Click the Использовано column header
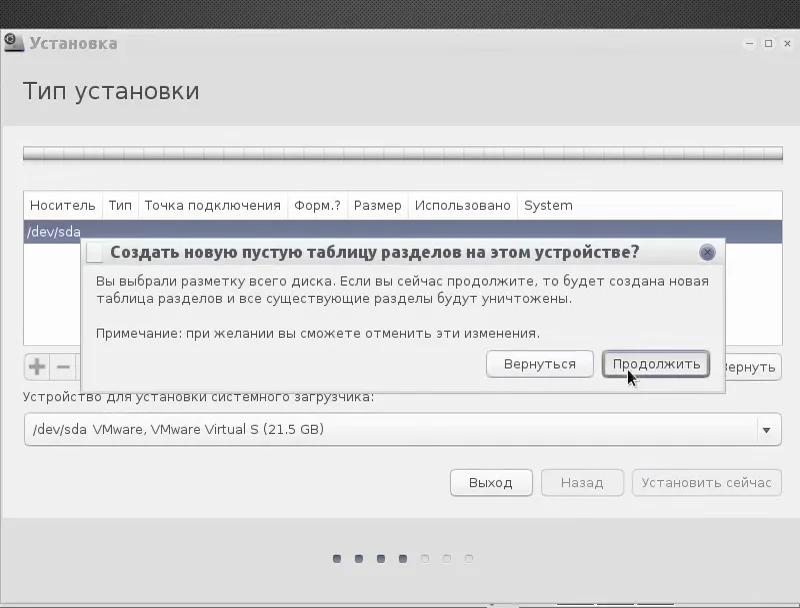Image resolution: width=800 pixels, height=608 pixels. click(x=463, y=206)
